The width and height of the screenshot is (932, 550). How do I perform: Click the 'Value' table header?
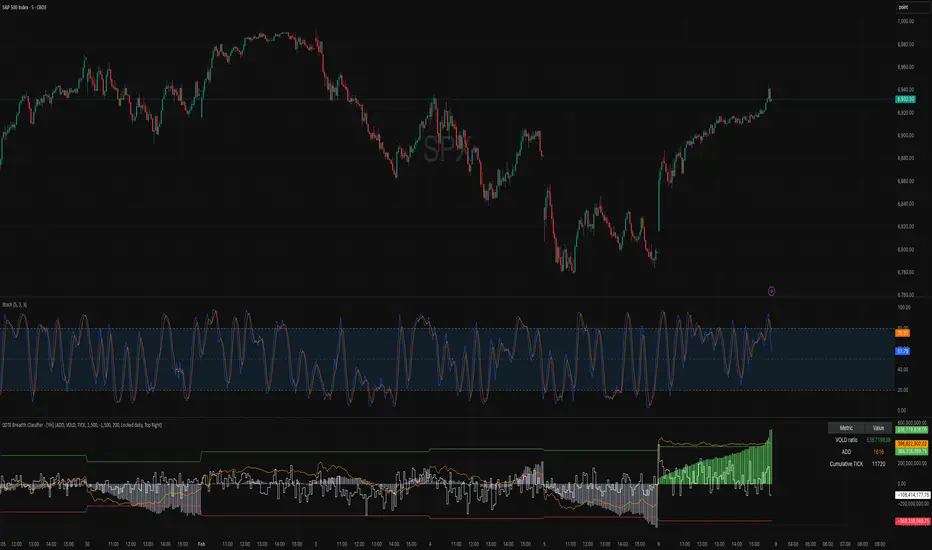point(878,428)
